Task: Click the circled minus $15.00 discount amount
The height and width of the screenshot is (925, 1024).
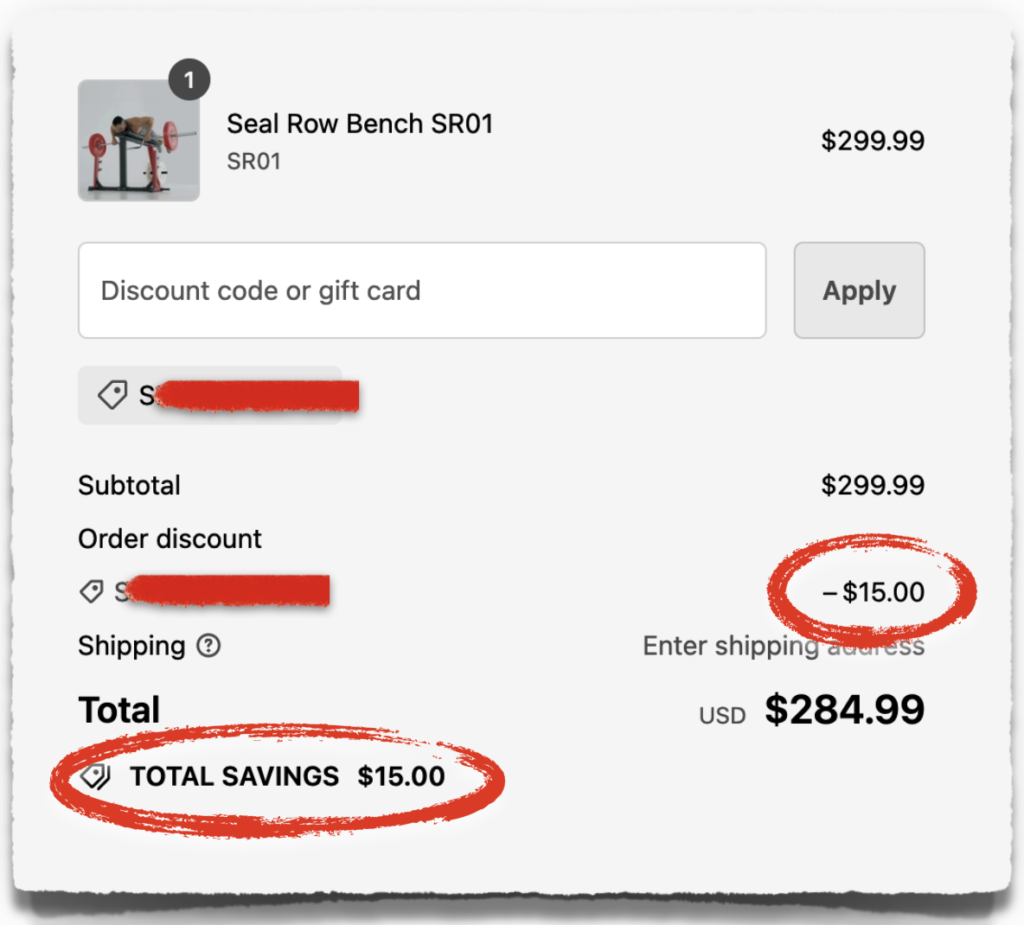Action: pos(874,592)
